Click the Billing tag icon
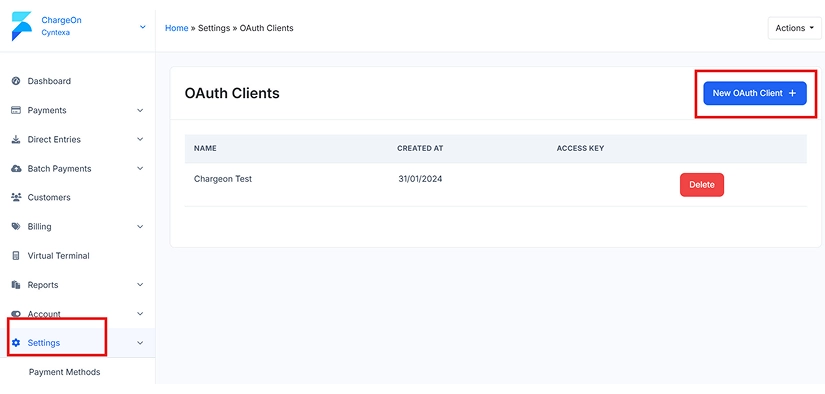The height and width of the screenshot is (394, 825). [16, 227]
